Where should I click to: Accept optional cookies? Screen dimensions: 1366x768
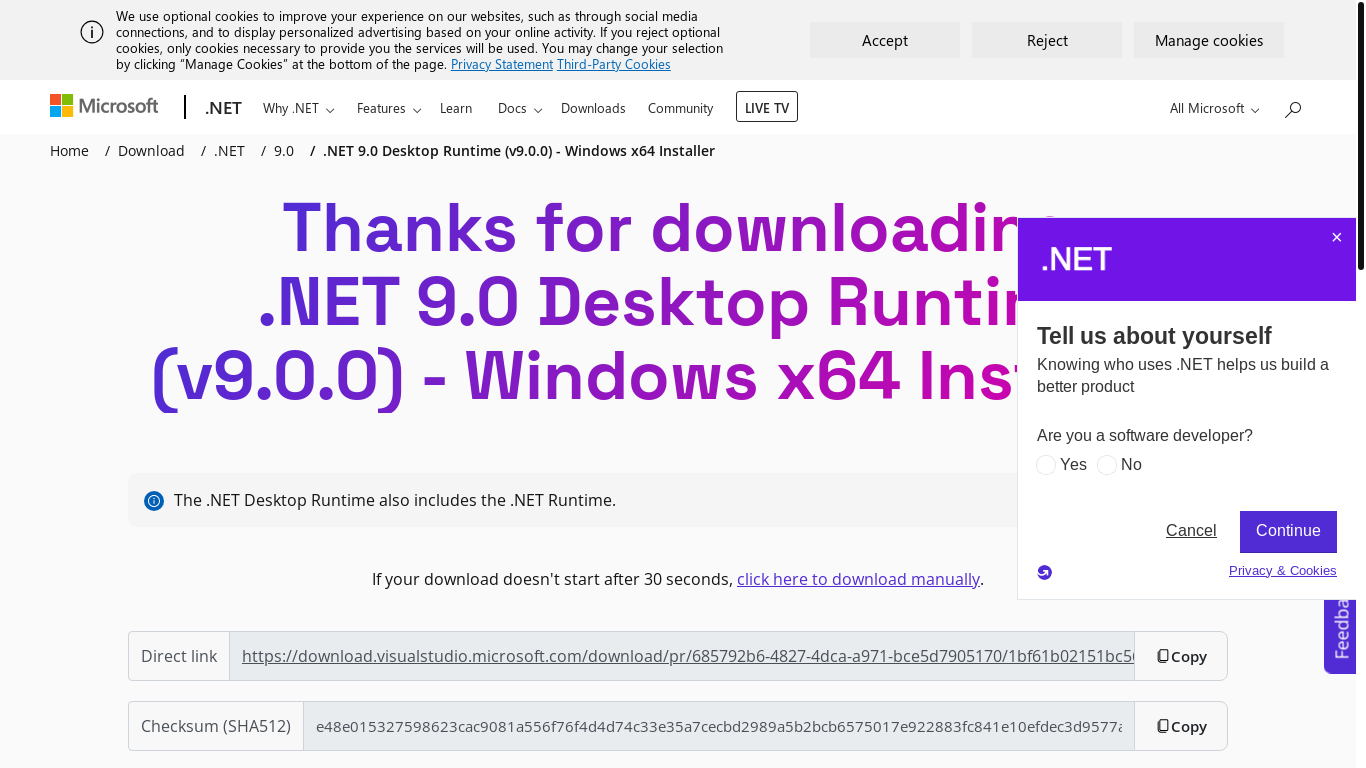point(884,40)
